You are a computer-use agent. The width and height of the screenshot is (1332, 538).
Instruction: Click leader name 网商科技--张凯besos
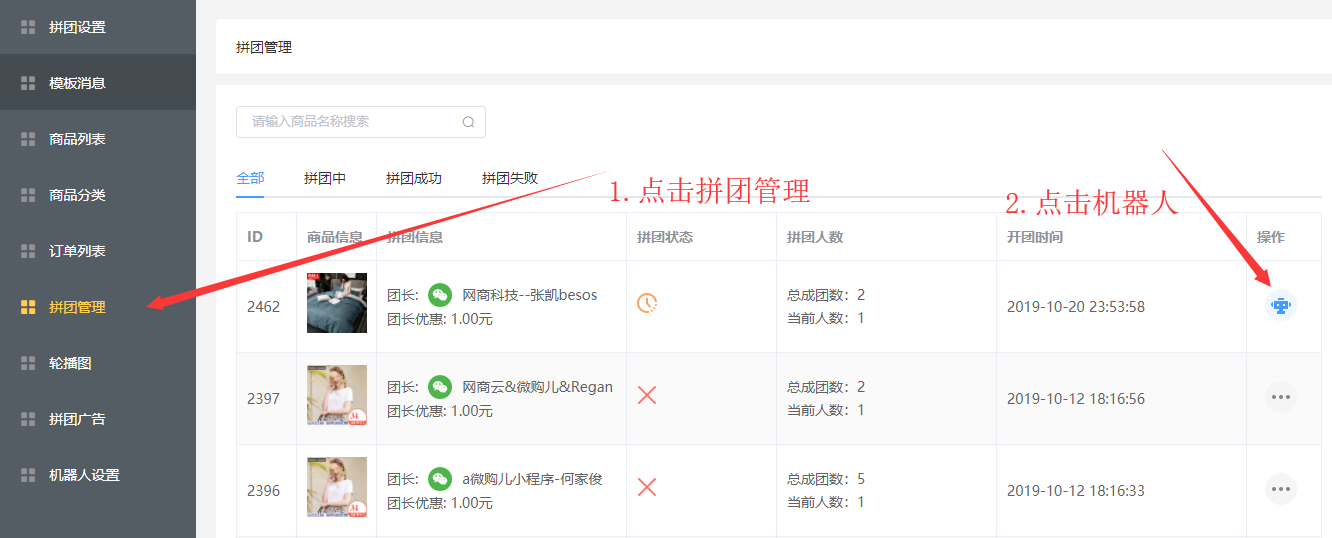coord(529,295)
